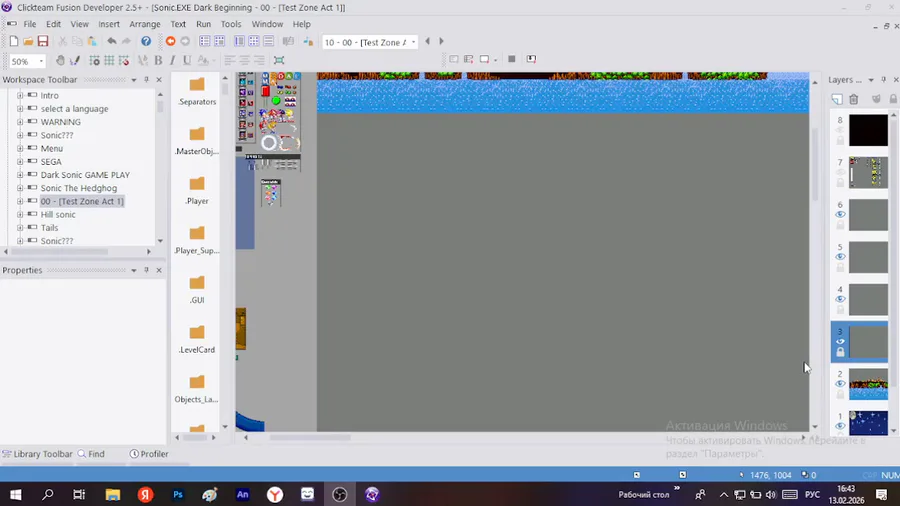Open the zoom 50% dropdown
900x506 pixels.
coord(41,61)
